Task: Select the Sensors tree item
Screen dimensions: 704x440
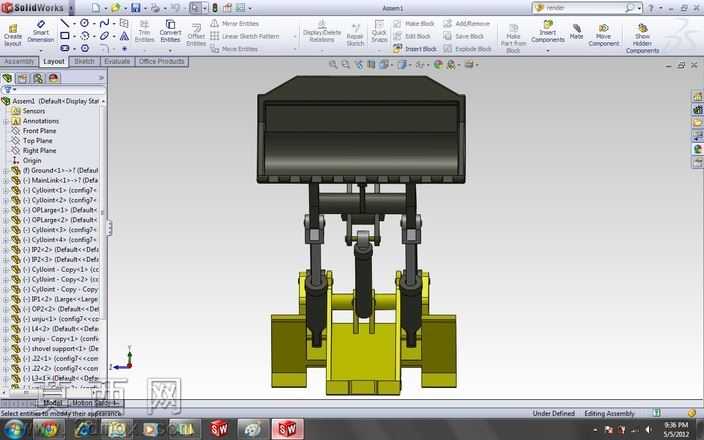Action: (x=34, y=111)
